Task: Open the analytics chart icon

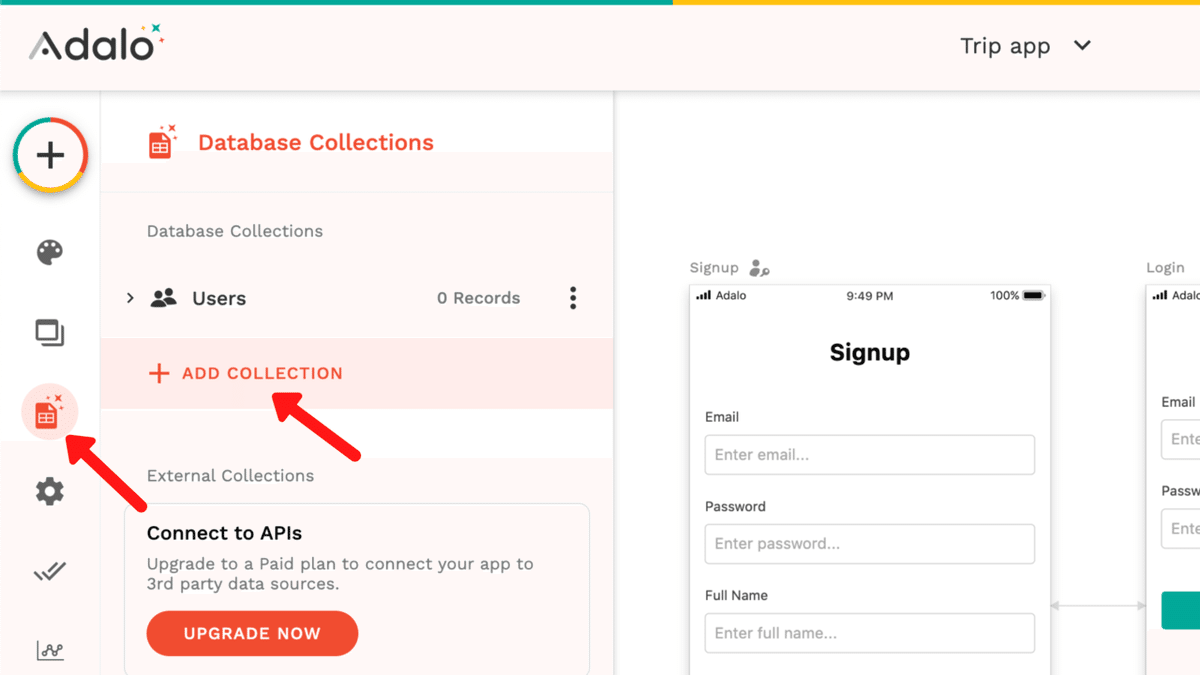Action: tap(50, 651)
